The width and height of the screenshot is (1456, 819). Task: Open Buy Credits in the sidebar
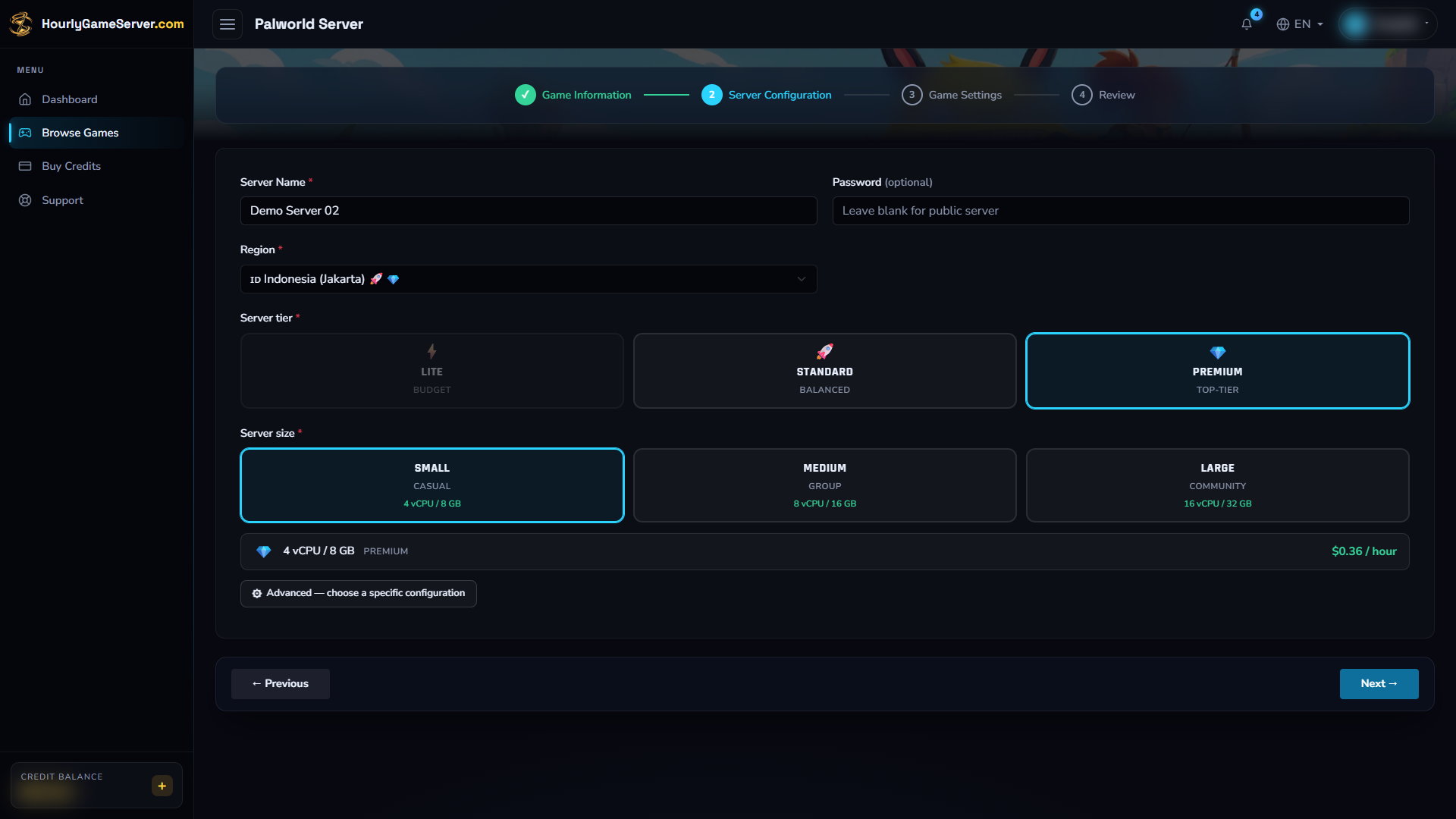pos(96,166)
